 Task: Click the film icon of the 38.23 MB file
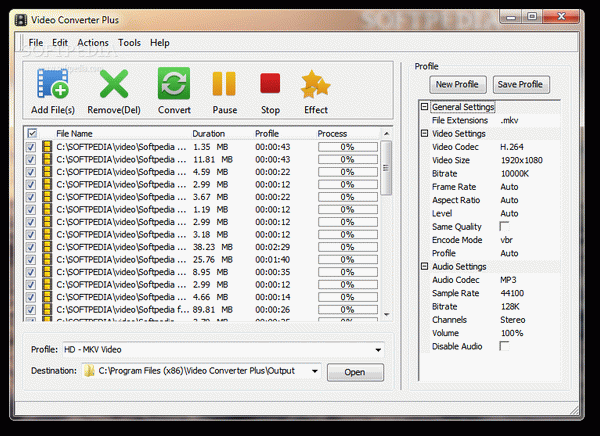point(47,247)
